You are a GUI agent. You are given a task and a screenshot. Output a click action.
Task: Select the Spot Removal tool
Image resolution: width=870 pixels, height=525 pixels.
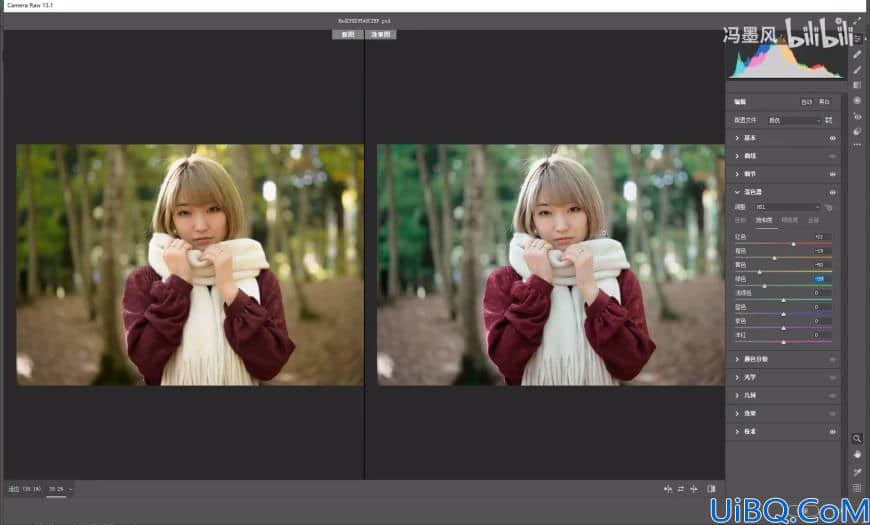click(x=857, y=54)
